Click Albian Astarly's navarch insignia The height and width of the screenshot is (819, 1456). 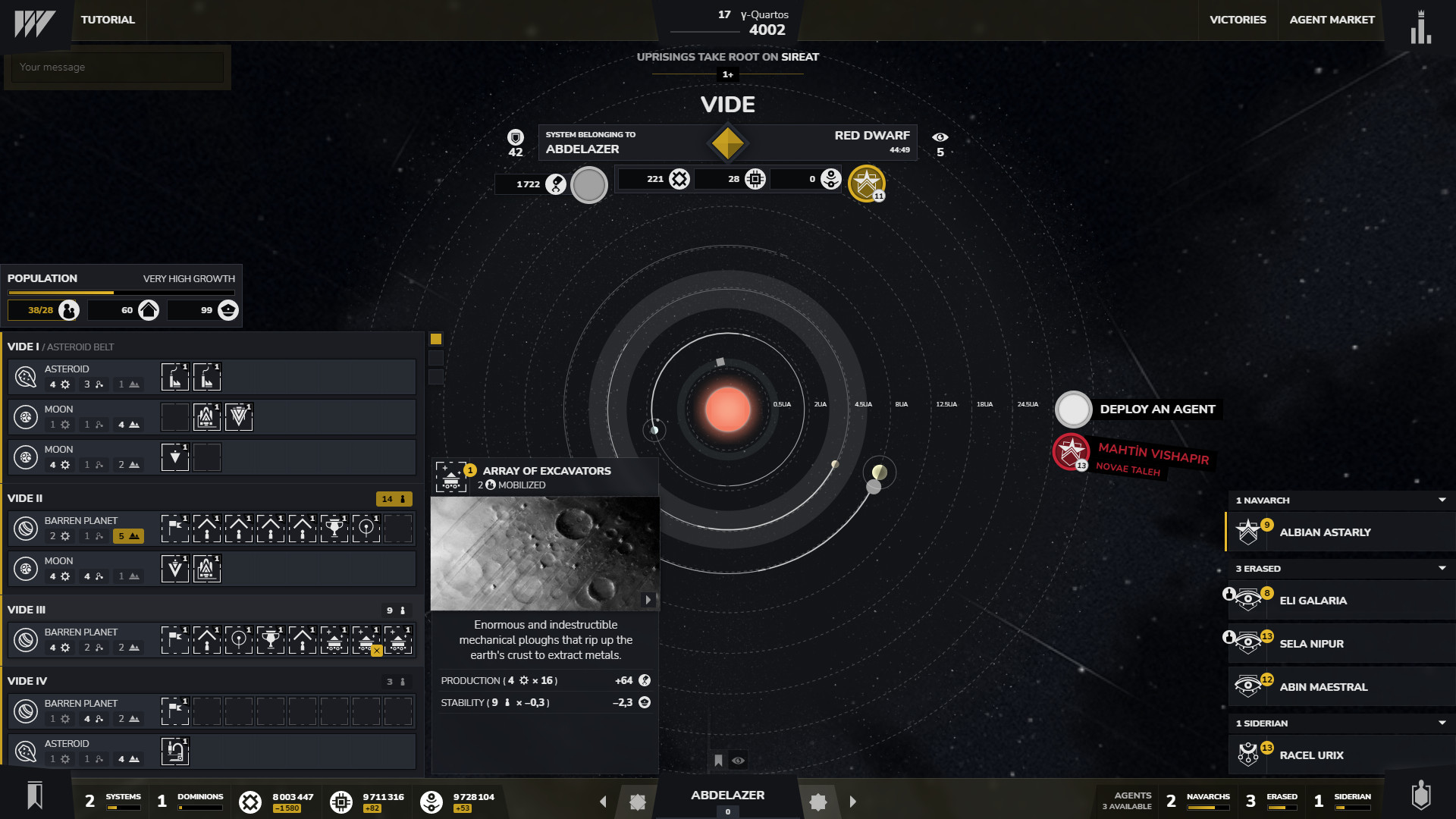(1247, 532)
